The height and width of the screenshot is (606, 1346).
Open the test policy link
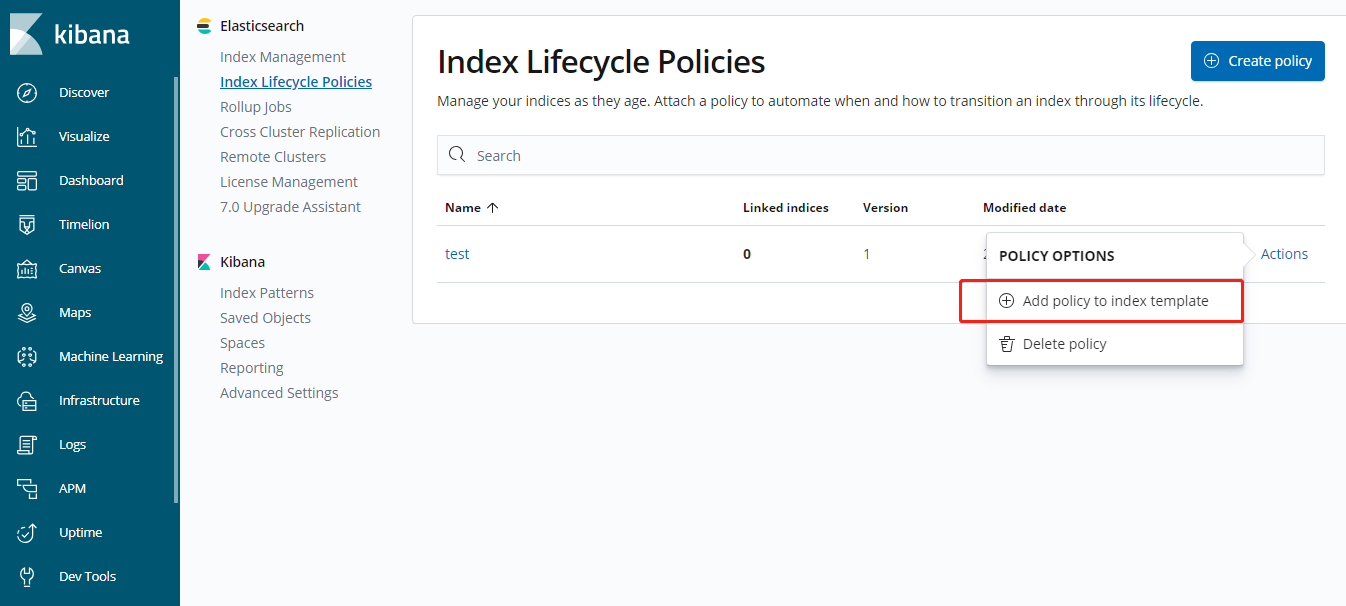tap(457, 254)
